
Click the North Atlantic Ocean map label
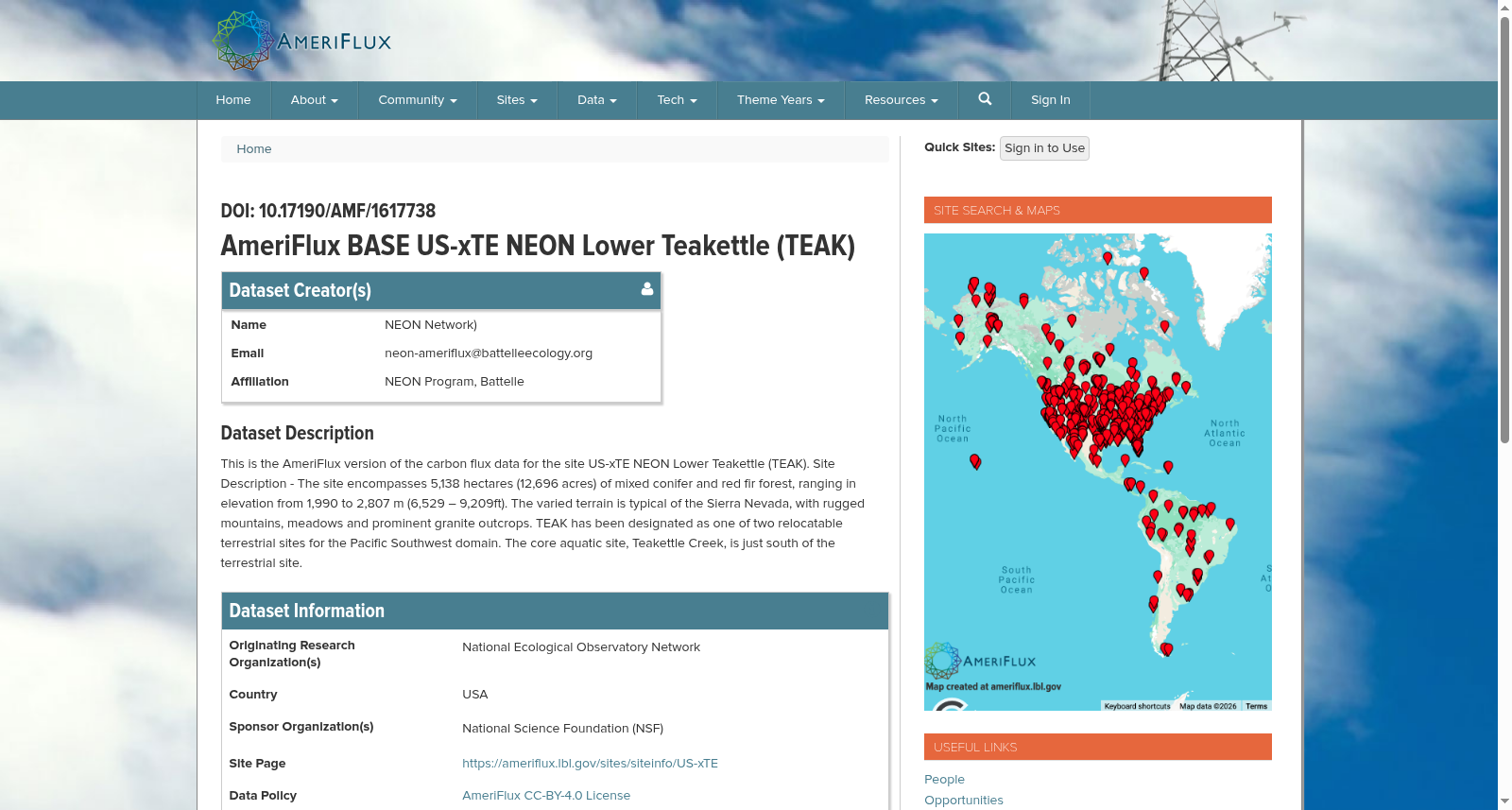(x=1225, y=433)
